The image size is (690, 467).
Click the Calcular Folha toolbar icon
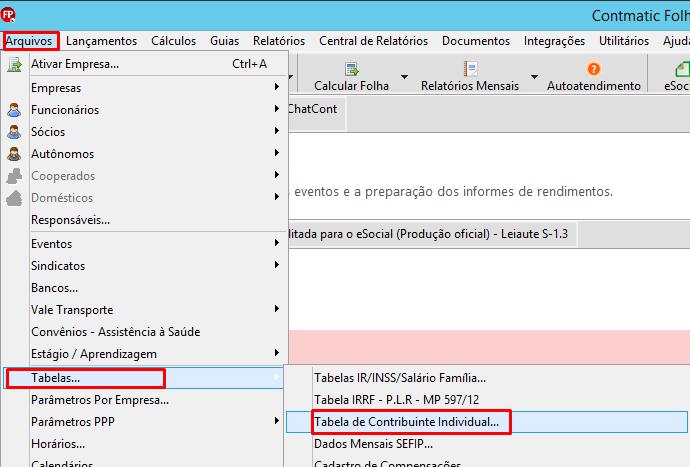[x=352, y=69]
